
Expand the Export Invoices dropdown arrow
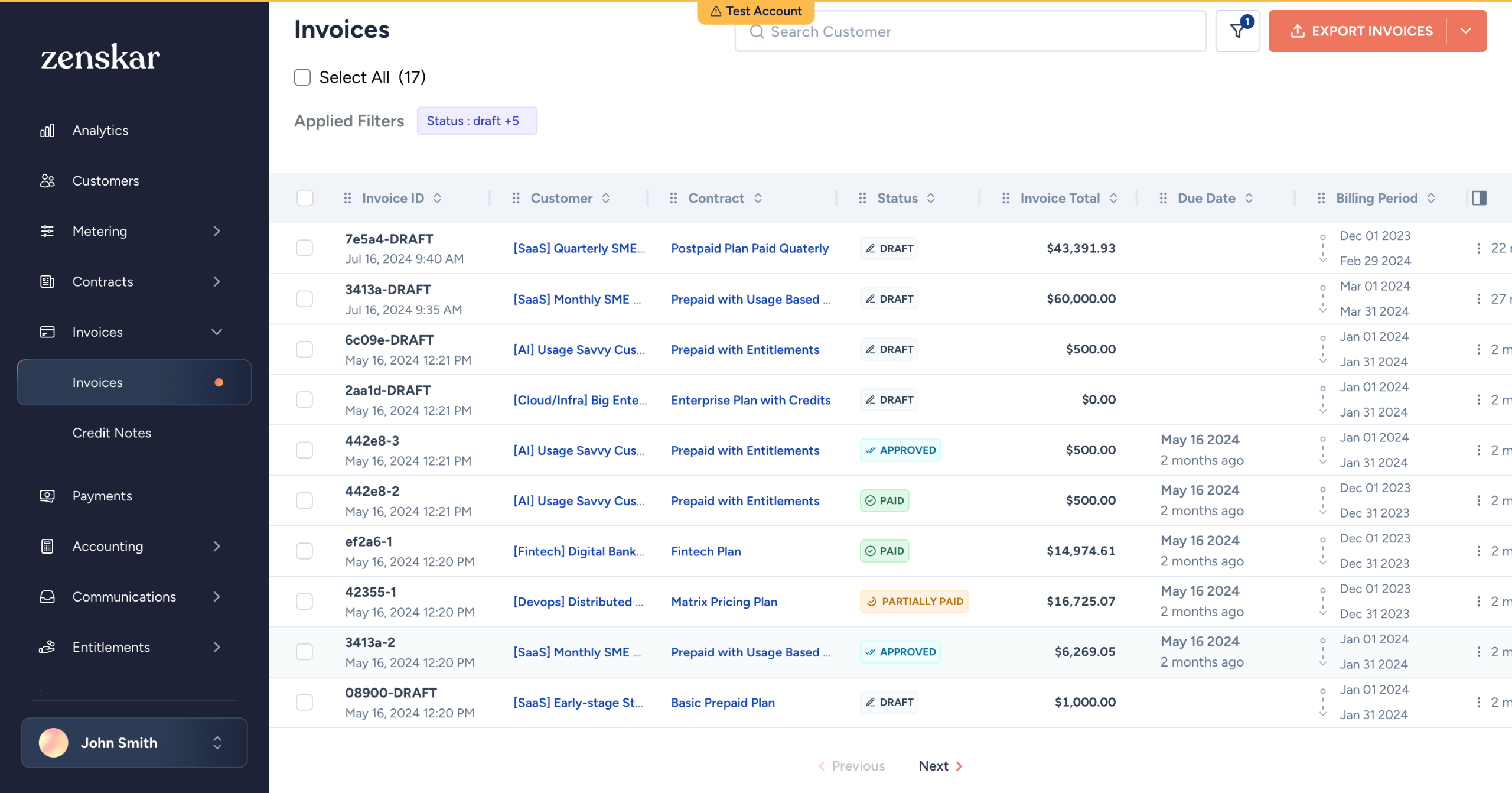[x=1465, y=31]
